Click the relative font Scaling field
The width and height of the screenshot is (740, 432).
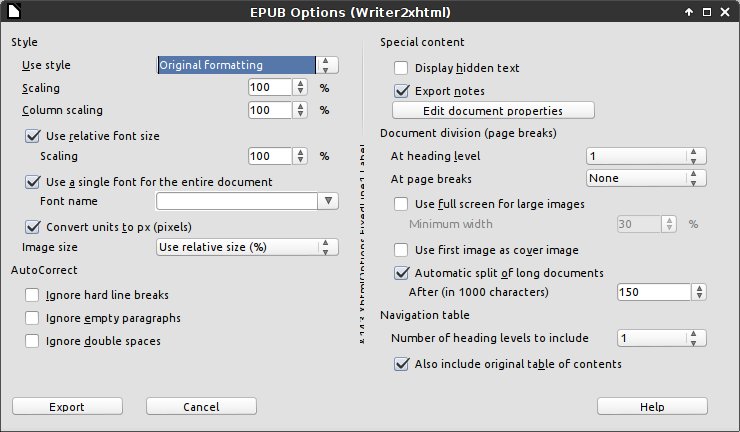click(270, 156)
